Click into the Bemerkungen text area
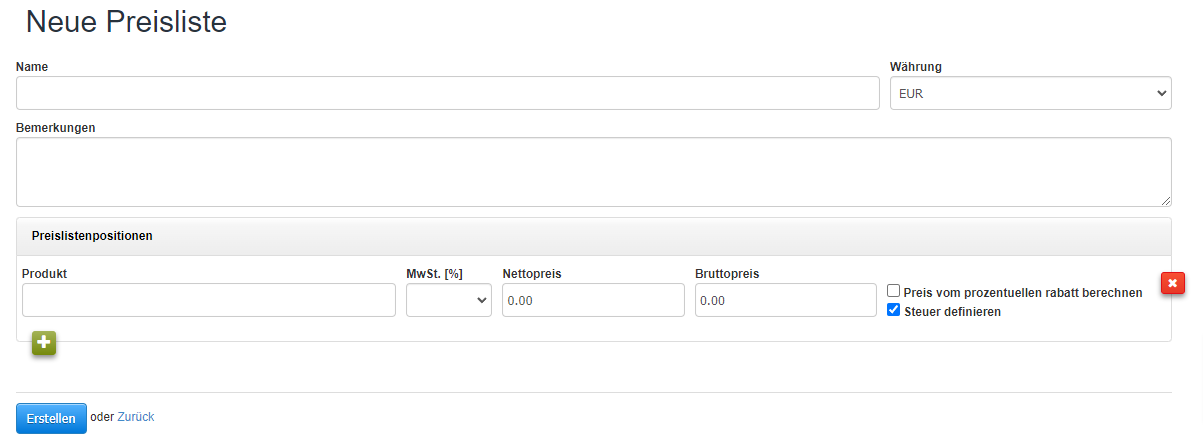 click(593, 172)
